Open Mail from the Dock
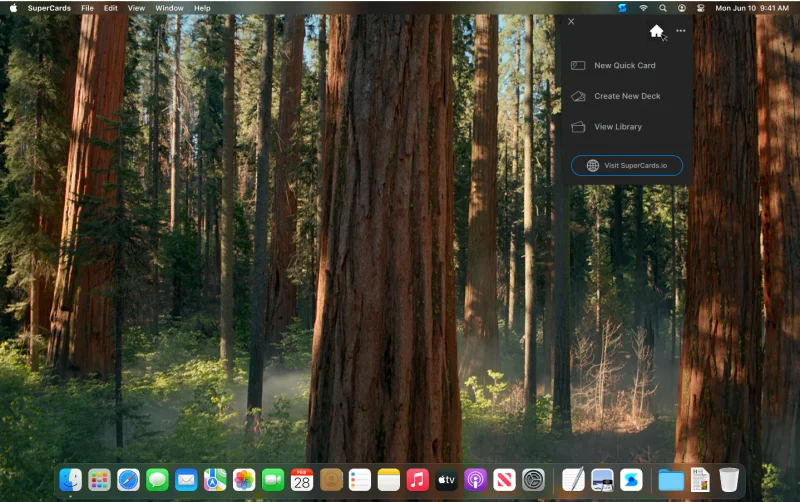Screen dimensions: 800x502 point(186,480)
